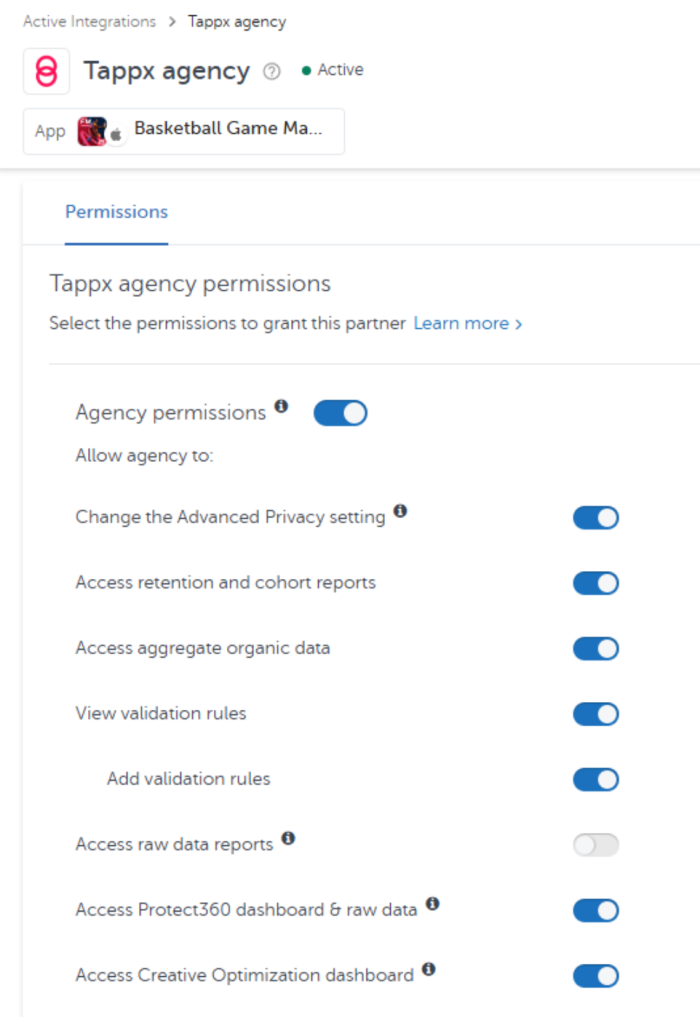Click the 'Add validation rules' label

pyautogui.click(x=189, y=779)
